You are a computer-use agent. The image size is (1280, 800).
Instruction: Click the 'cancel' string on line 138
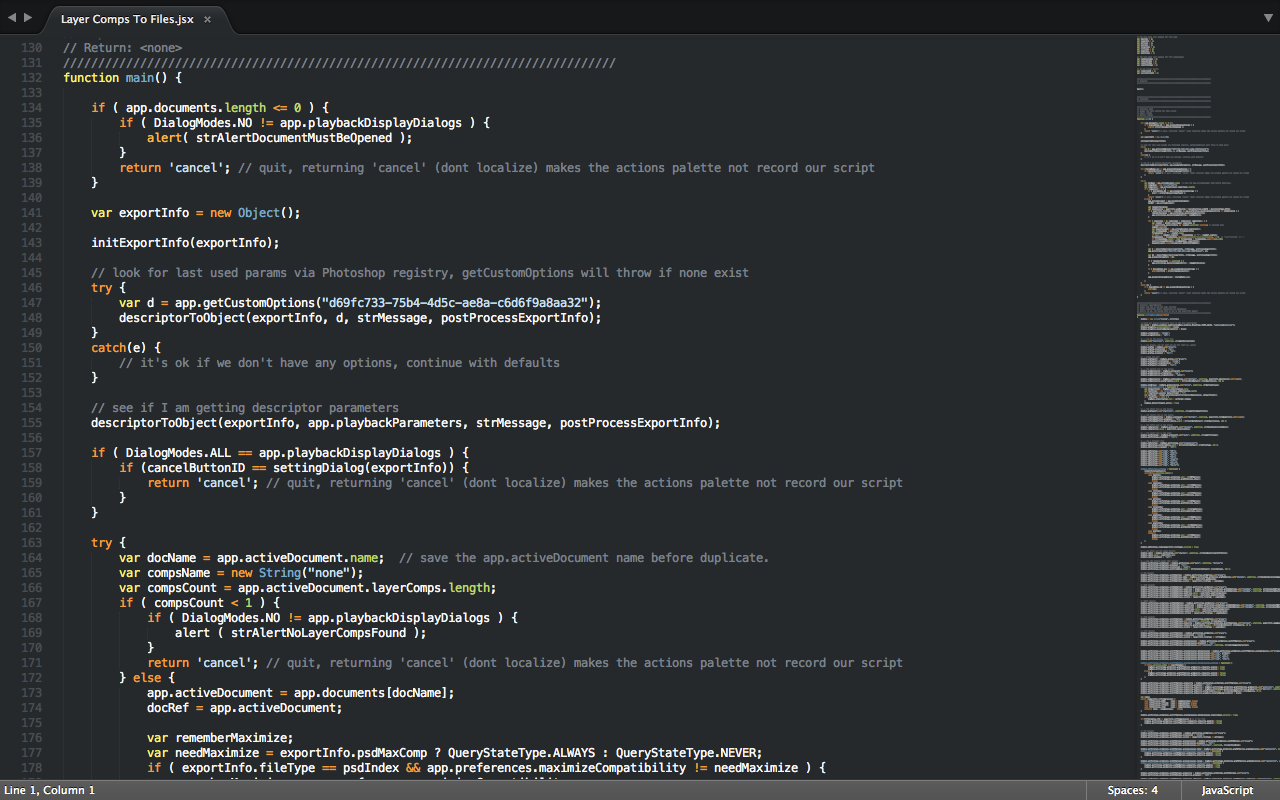[197, 167]
